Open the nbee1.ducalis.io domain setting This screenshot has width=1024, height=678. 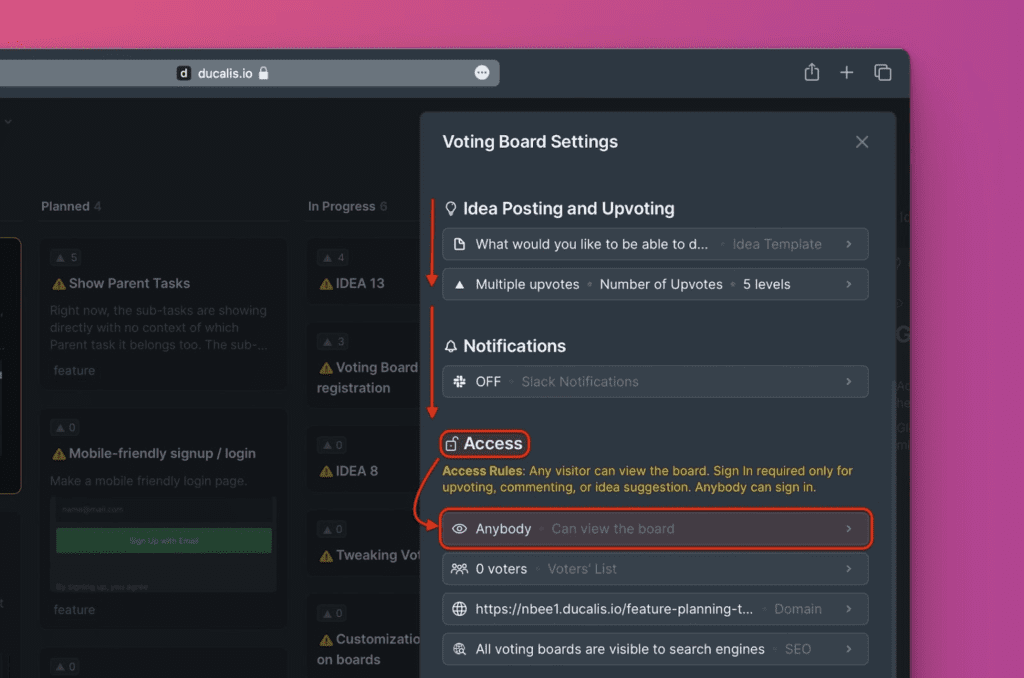655,609
